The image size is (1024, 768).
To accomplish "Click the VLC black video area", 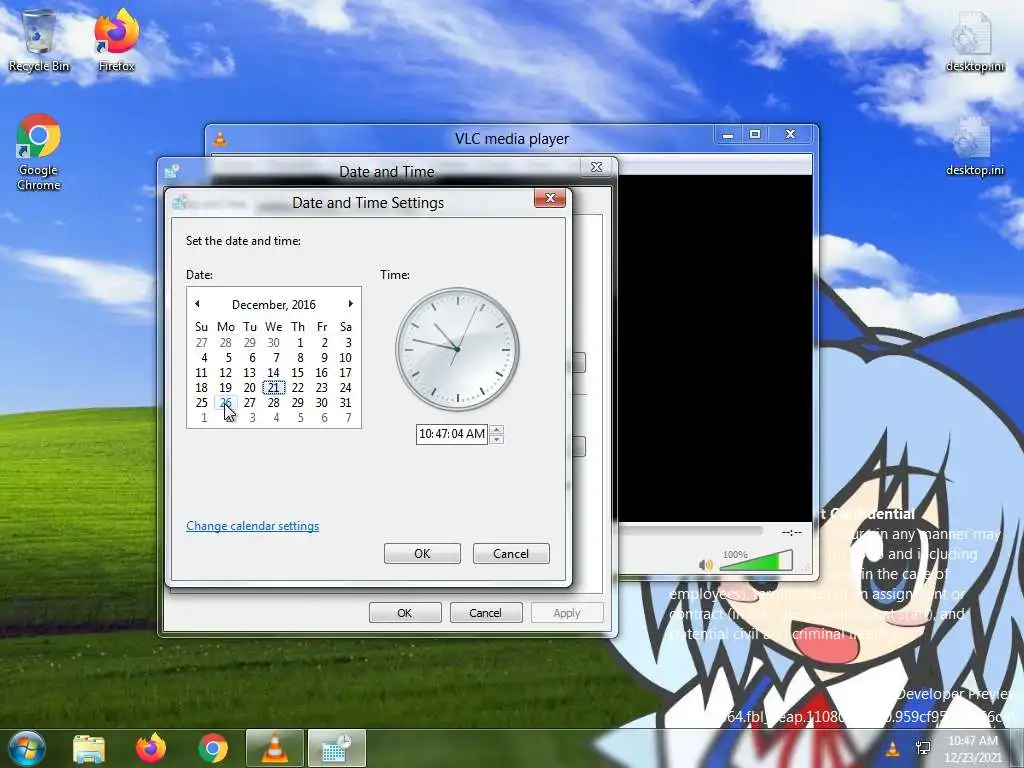I will (x=715, y=348).
